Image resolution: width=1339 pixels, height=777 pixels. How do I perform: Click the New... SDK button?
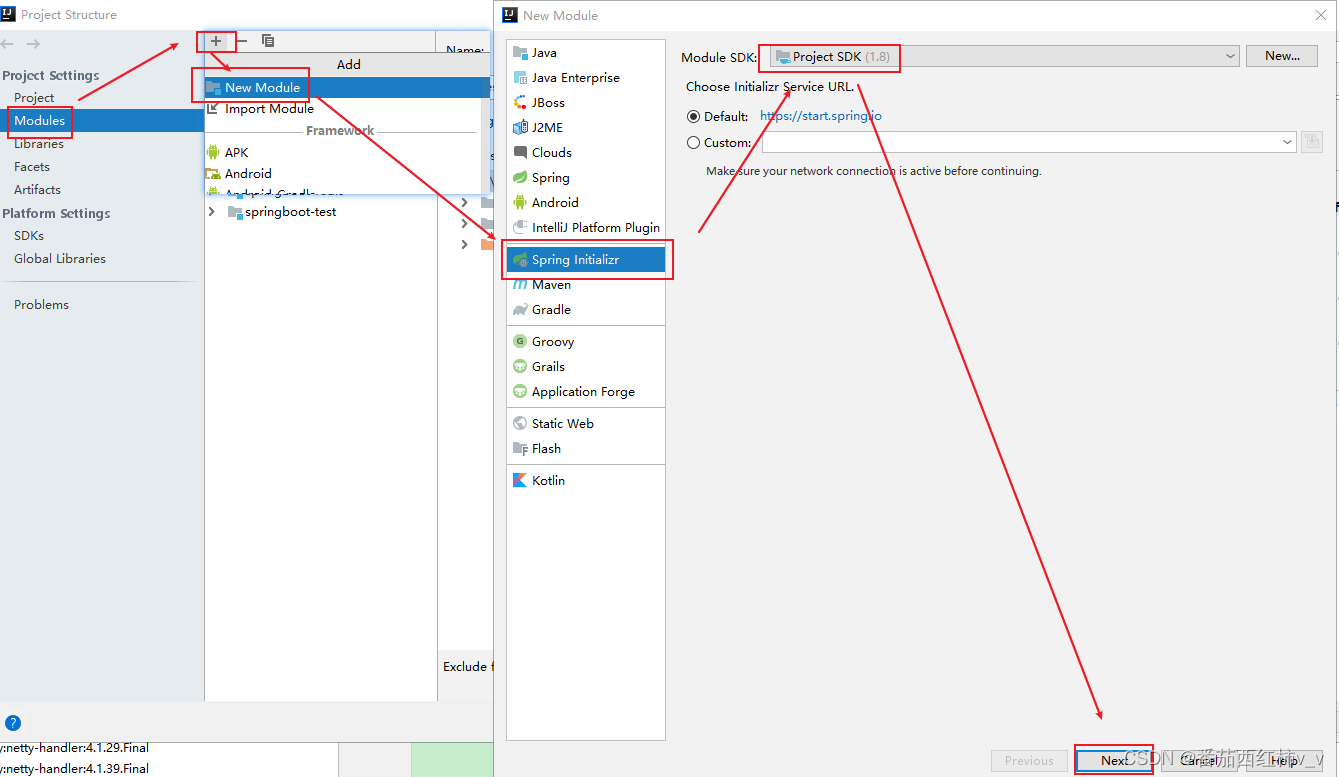tap(1282, 56)
